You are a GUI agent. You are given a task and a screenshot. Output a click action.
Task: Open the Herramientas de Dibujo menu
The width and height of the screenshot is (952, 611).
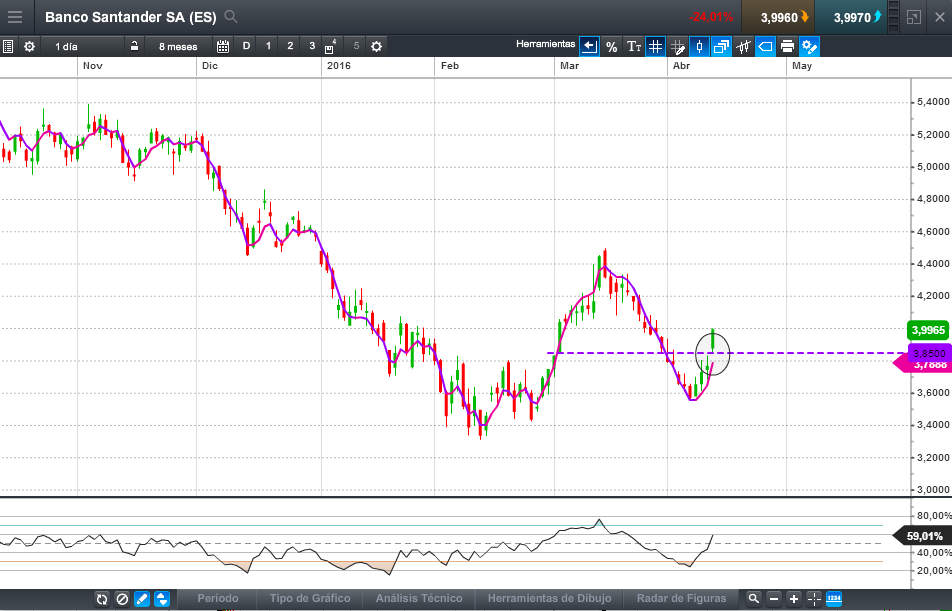coord(549,598)
